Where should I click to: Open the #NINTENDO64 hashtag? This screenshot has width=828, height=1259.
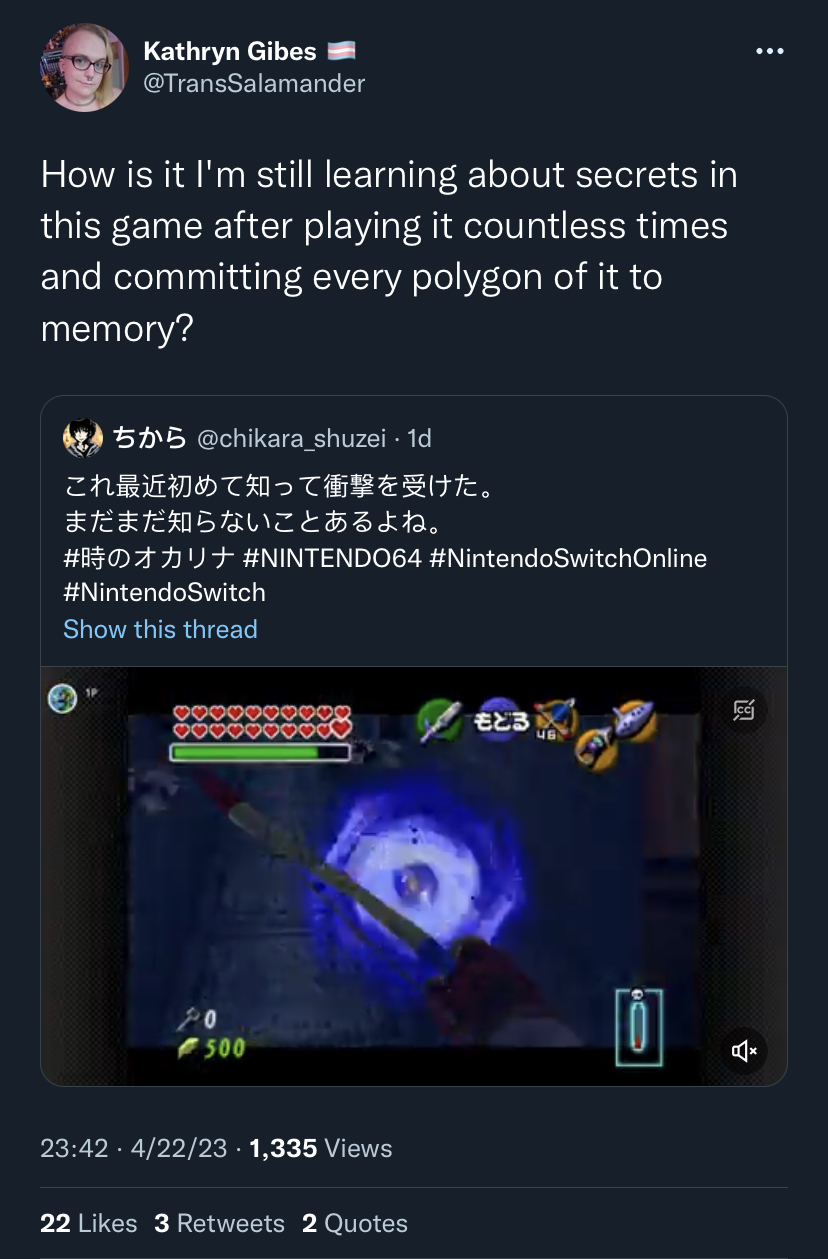[332, 558]
